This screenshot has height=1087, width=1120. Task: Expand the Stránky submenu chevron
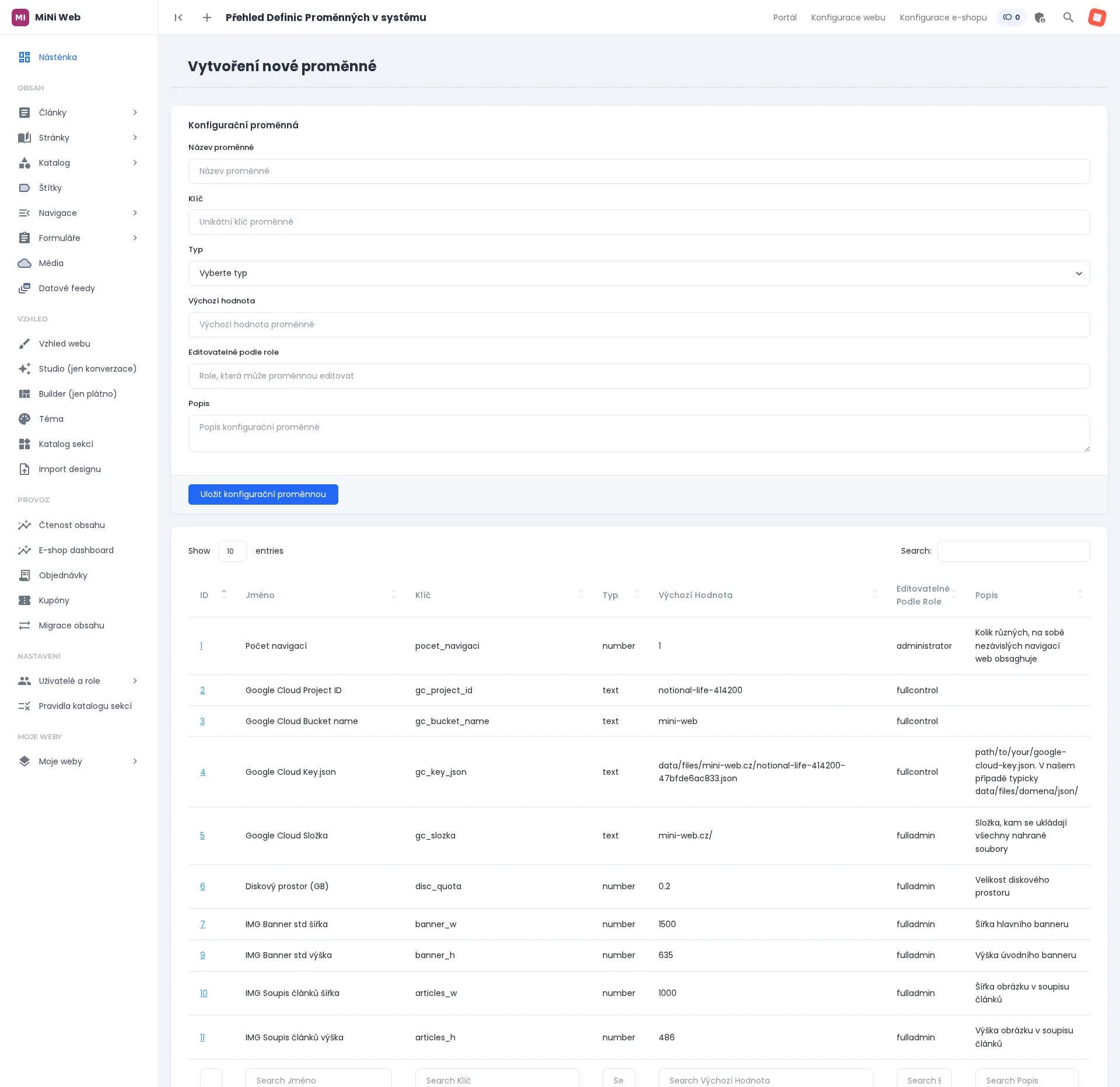[x=135, y=138]
